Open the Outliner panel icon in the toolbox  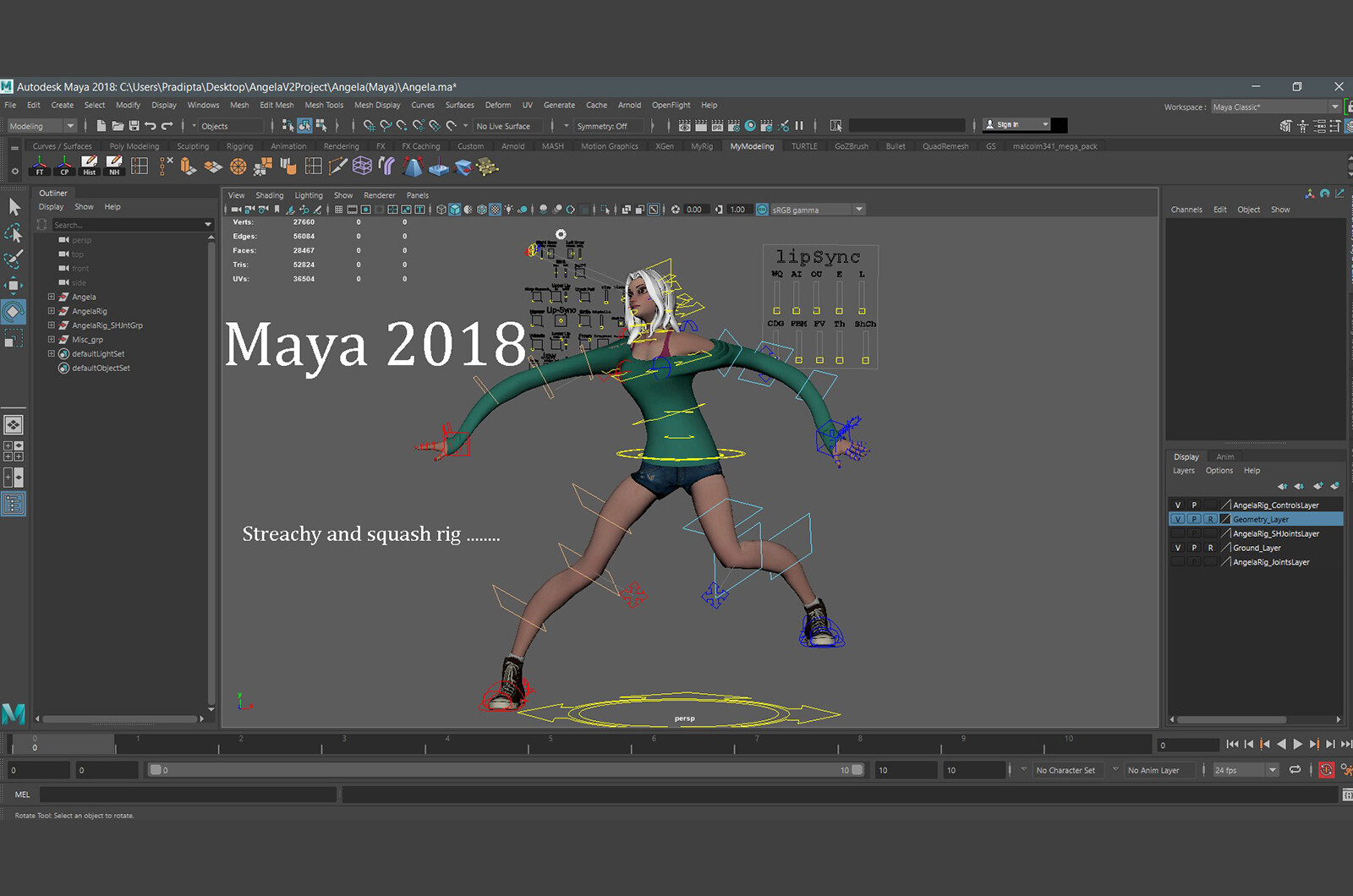click(x=14, y=504)
